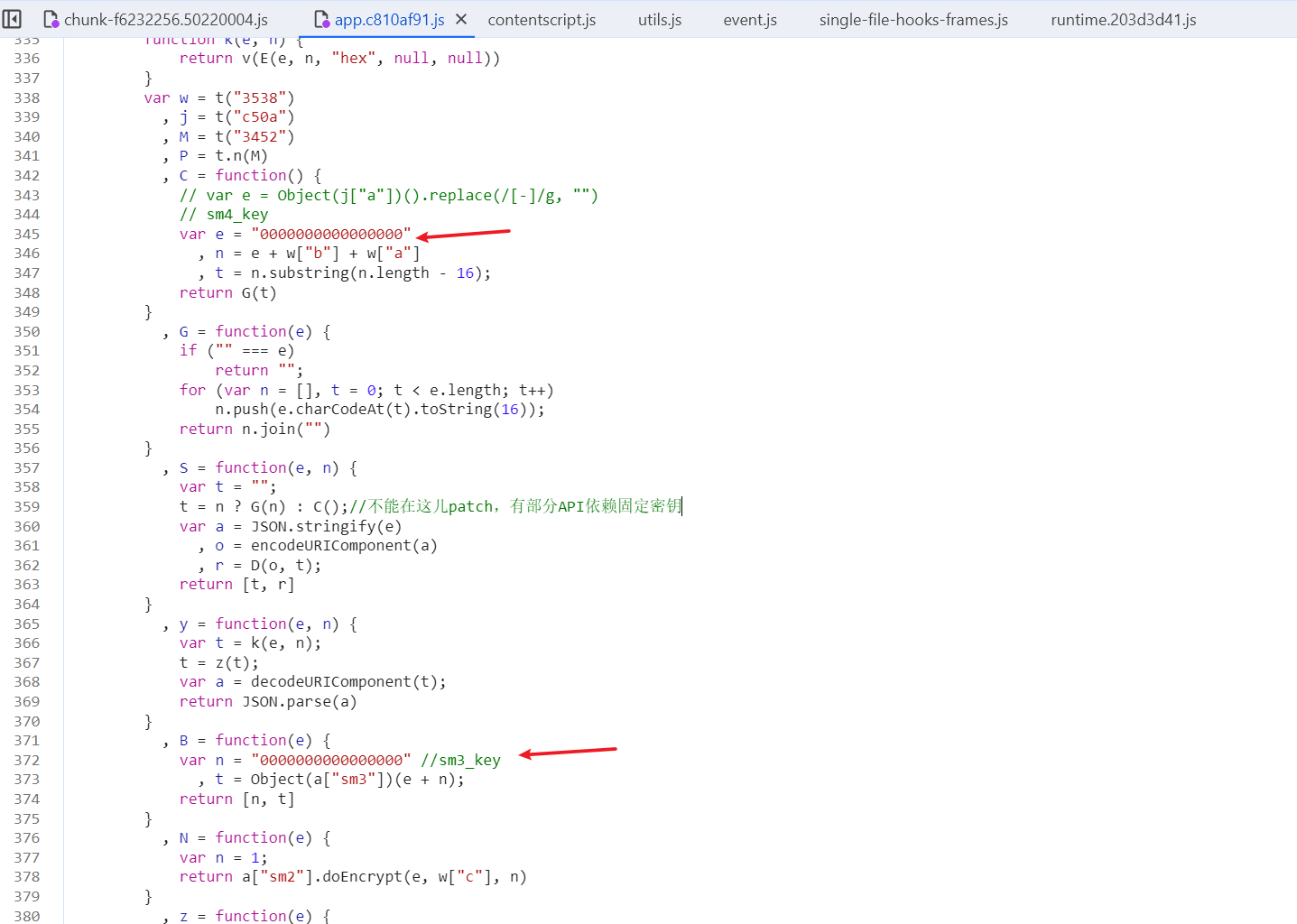This screenshot has width=1297, height=924.
Task: Add breakpoint on line number 378
Action: coord(27,877)
